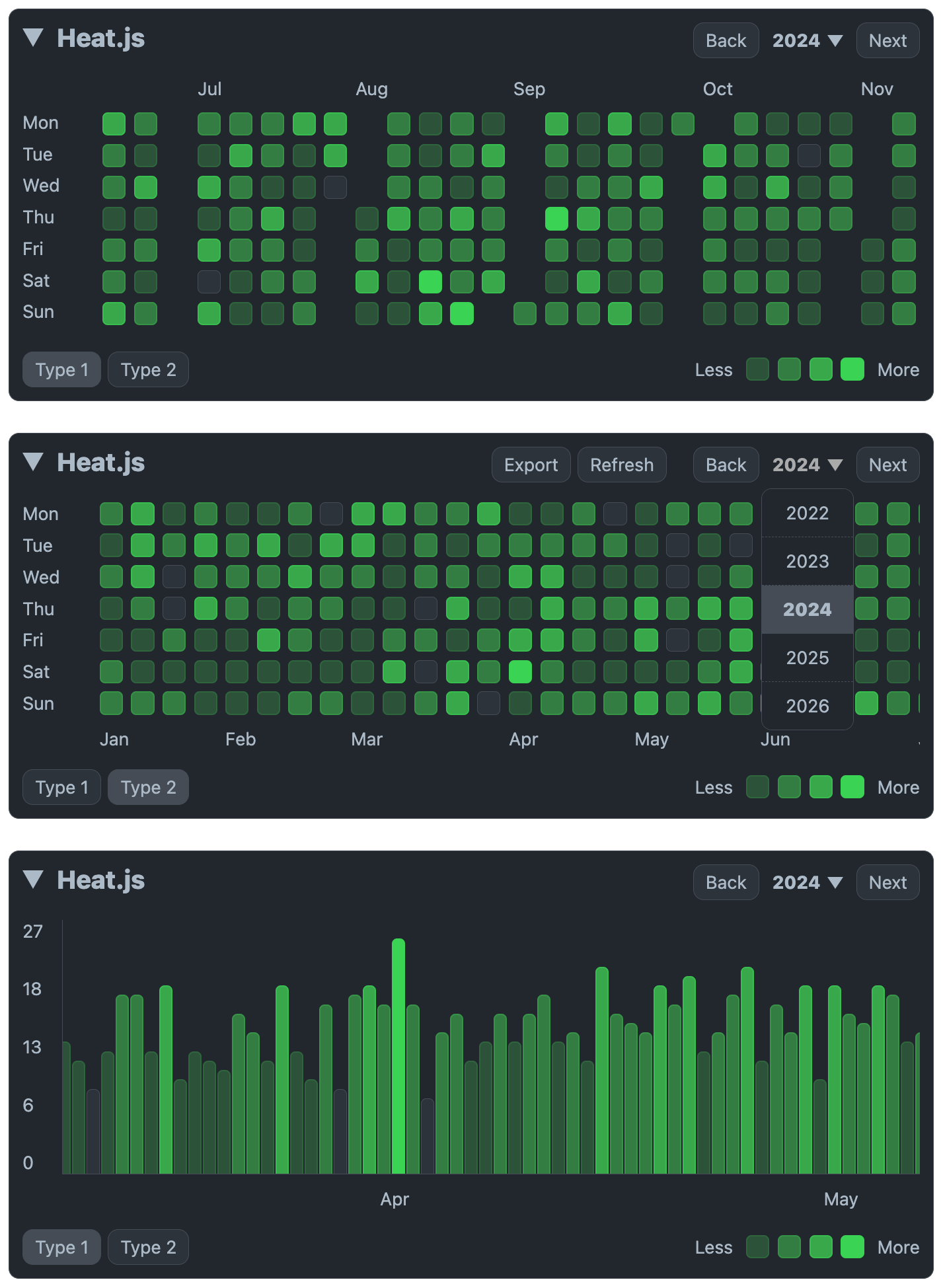The image size is (943, 1288).
Task: Collapse the third Heat.js chart panel triangle
Action: pos(33,880)
